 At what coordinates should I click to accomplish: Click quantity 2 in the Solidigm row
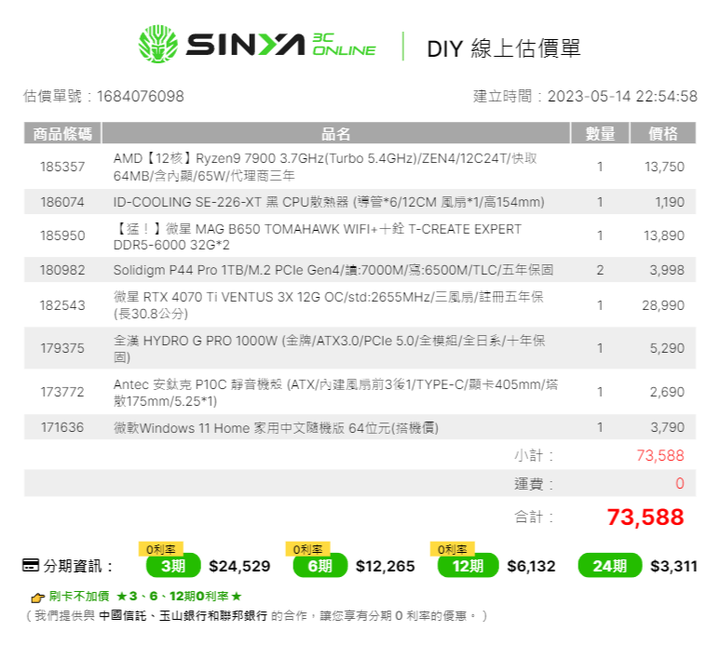[x=600, y=270]
